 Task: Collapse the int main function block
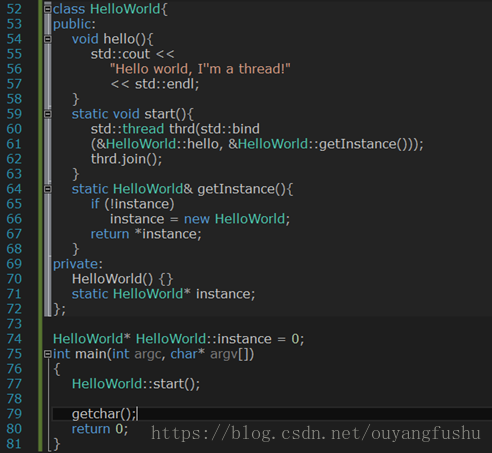[x=48, y=354]
